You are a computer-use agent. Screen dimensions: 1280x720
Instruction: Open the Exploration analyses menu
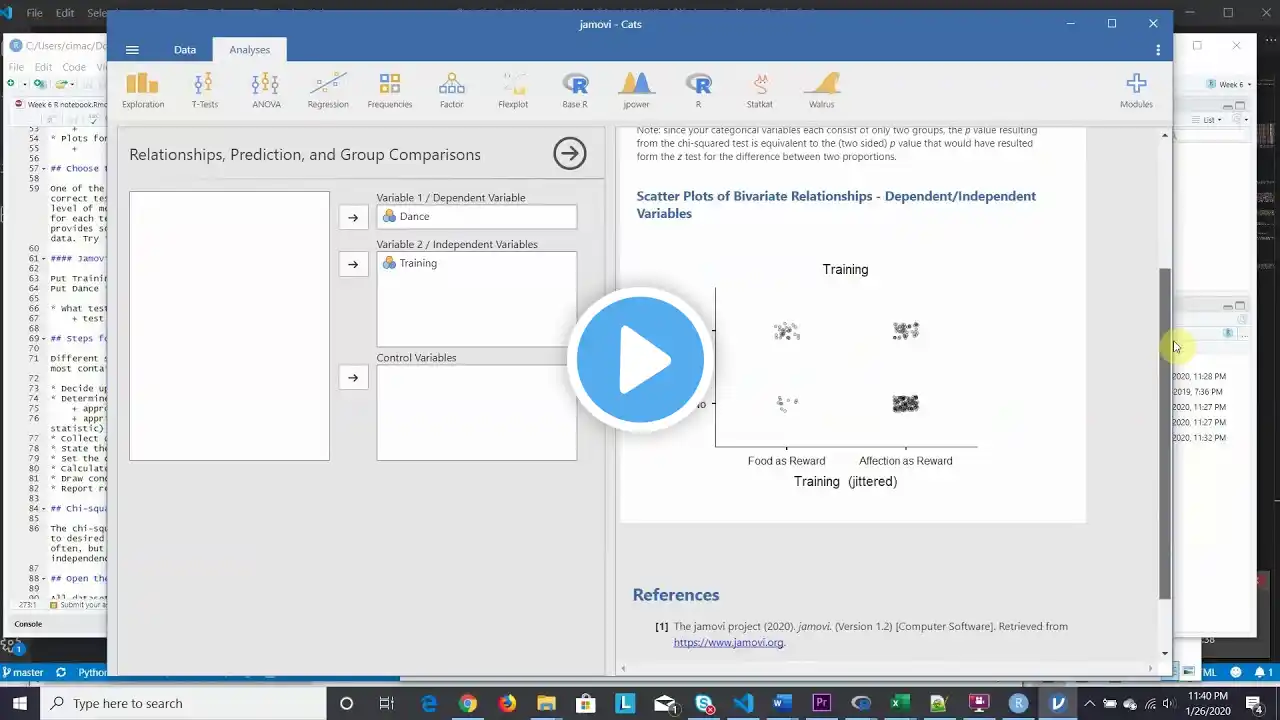[143, 90]
